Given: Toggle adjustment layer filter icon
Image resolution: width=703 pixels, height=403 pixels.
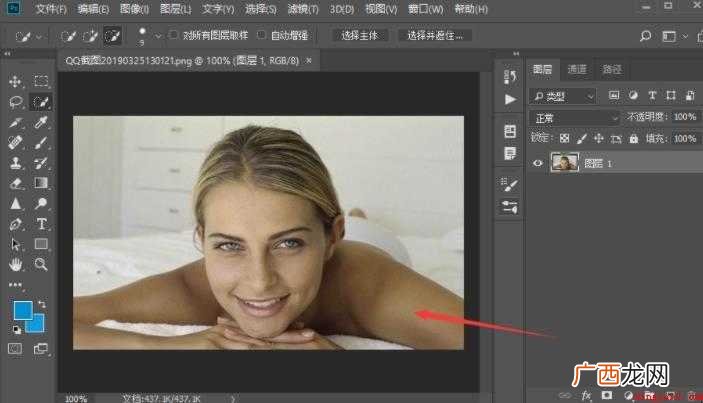Looking at the screenshot, I should [633, 95].
